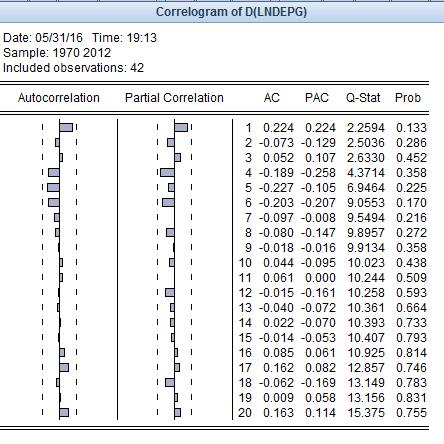This screenshot has width=444, height=444.
Task: Click the Prob value 0.831 in row 19
Action: 411,398
